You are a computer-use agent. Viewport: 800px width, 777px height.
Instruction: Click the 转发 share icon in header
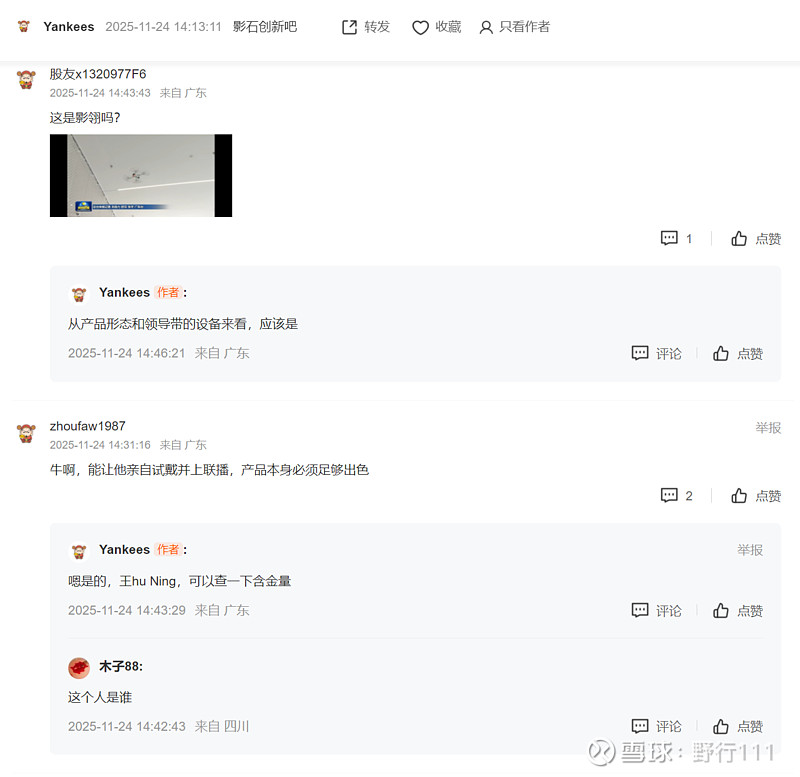click(x=349, y=27)
